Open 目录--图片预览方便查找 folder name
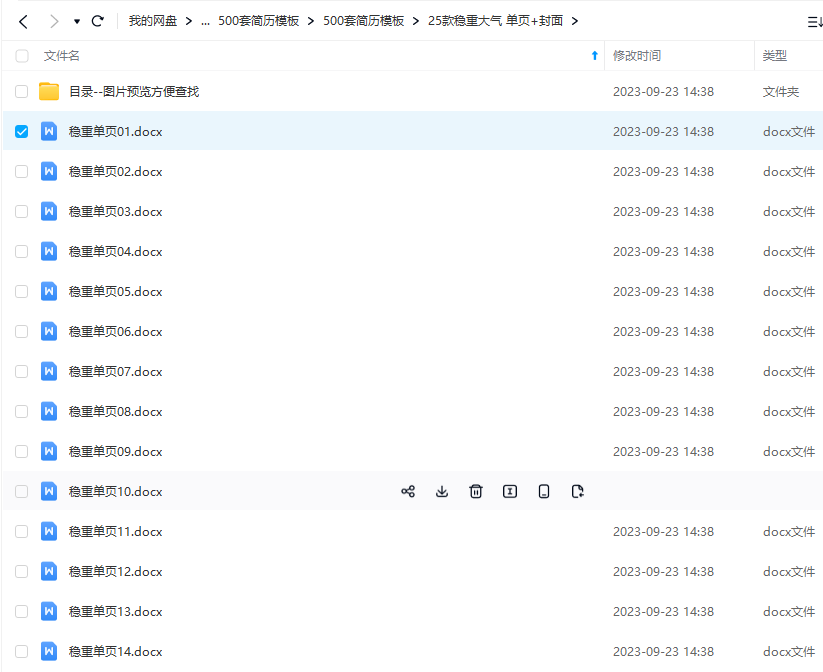Image resolution: width=823 pixels, height=672 pixels. point(134,92)
